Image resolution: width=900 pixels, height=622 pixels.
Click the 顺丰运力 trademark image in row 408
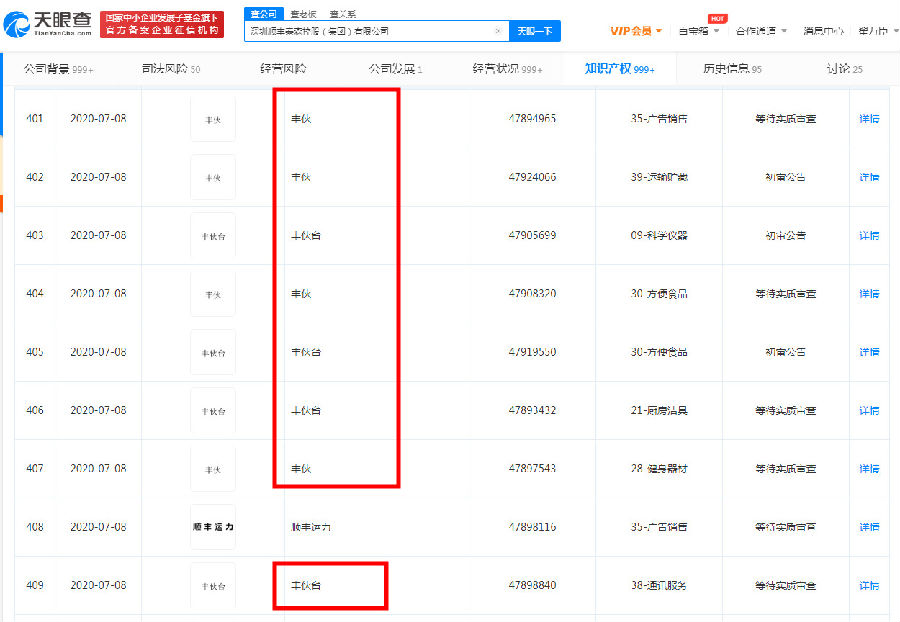coord(213,527)
